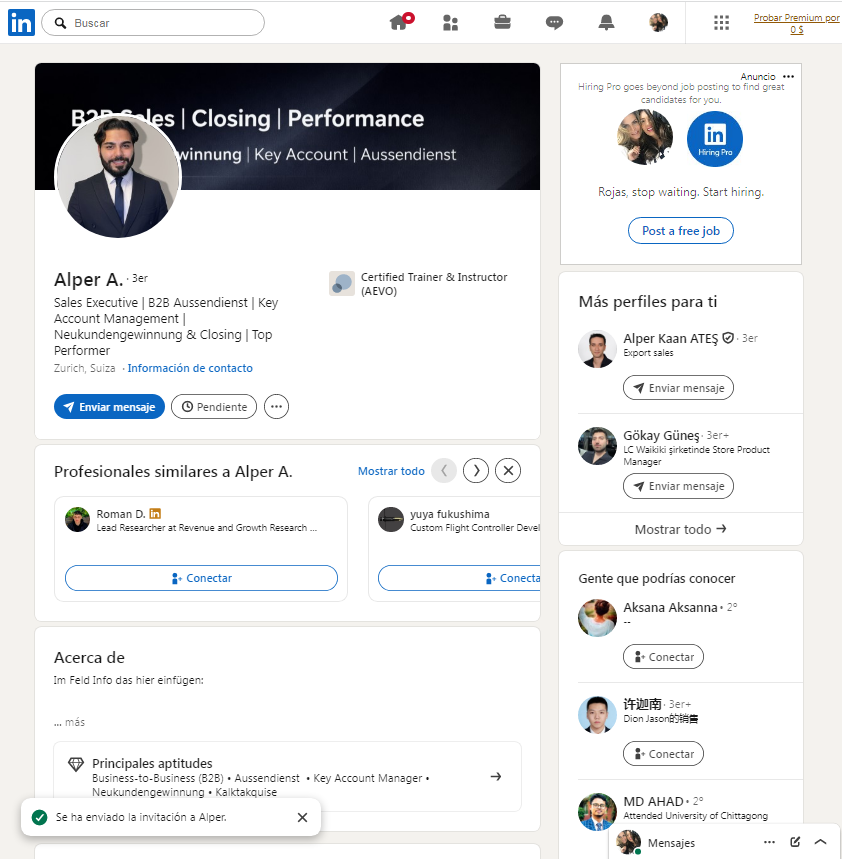Open 许迦南 profile photo
Image resolution: width=842 pixels, height=859 pixels.
click(597, 715)
